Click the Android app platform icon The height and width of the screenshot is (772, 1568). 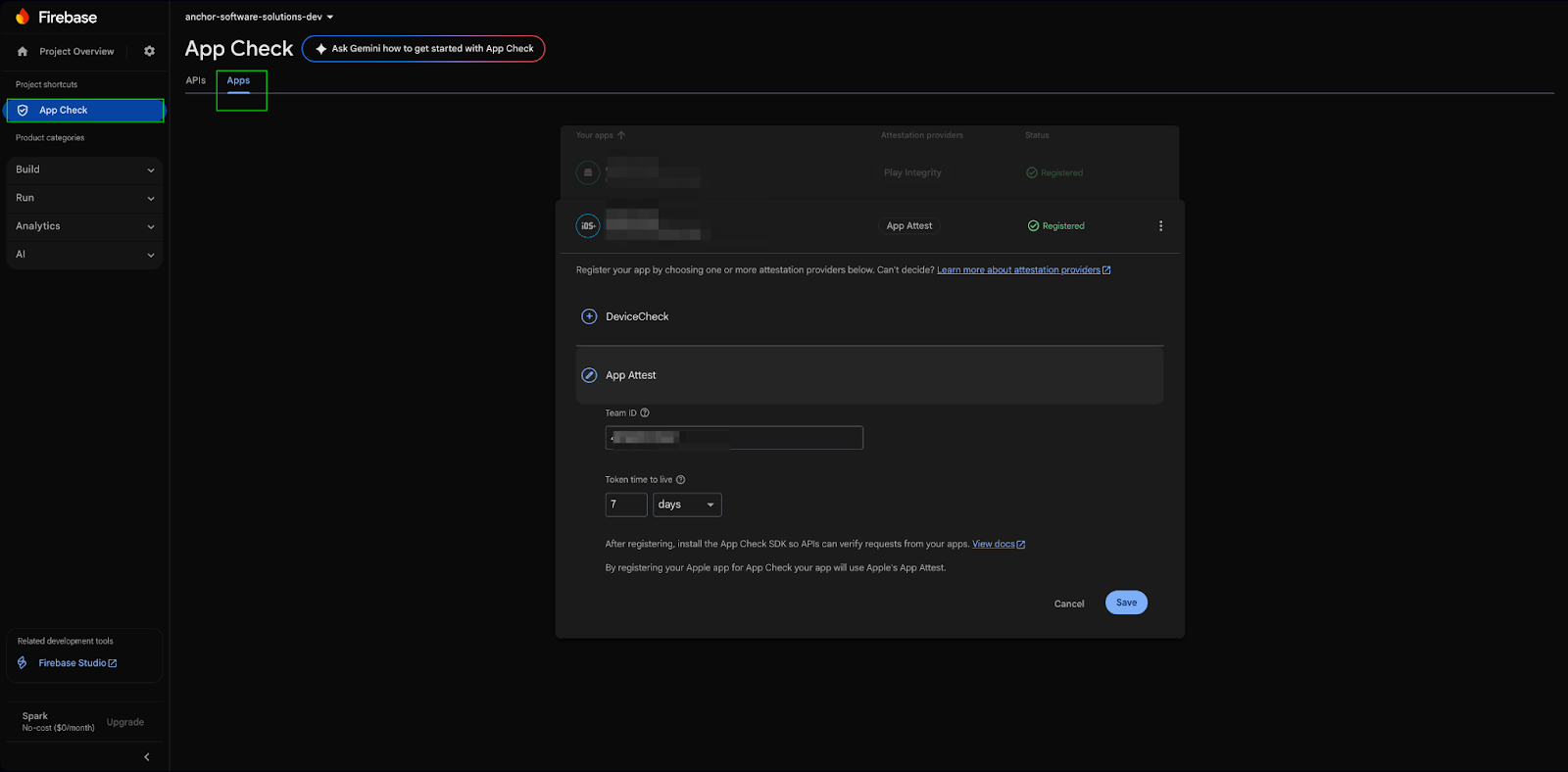pos(588,172)
